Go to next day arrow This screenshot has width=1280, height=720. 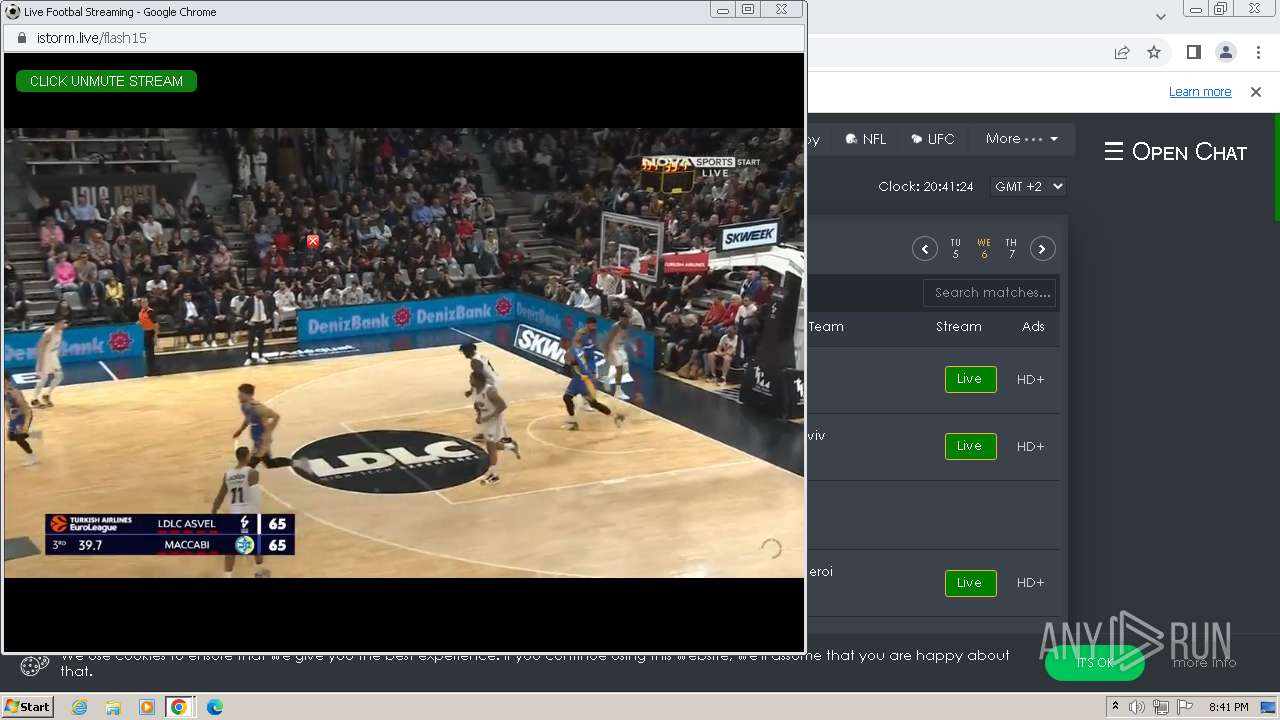1043,249
